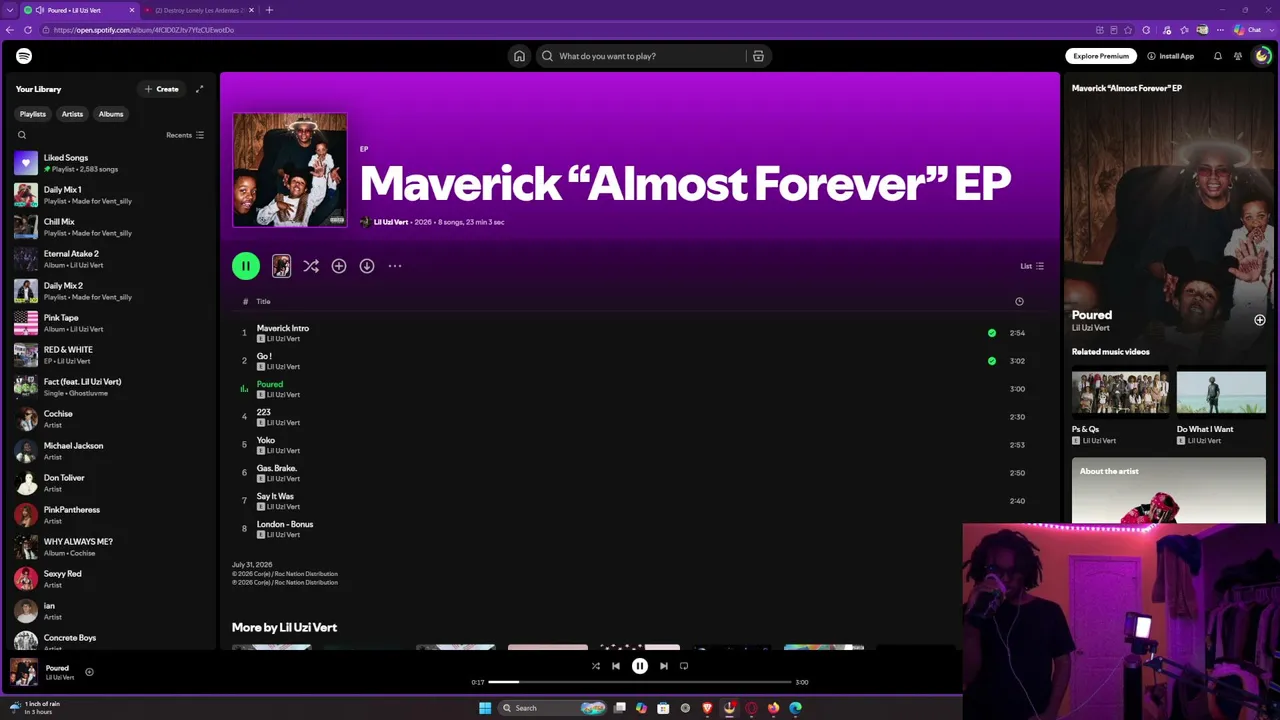This screenshot has width=1280, height=720.
Task: Open a new browser tab
Action: (269, 10)
